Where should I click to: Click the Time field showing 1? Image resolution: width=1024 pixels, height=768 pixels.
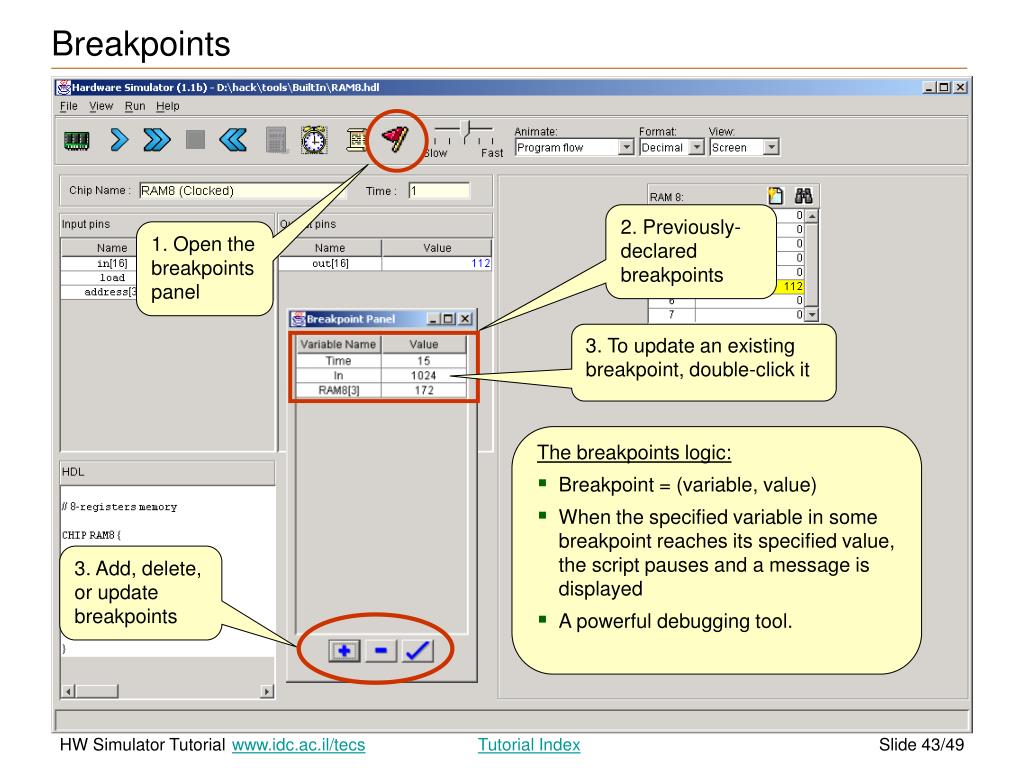point(439,191)
